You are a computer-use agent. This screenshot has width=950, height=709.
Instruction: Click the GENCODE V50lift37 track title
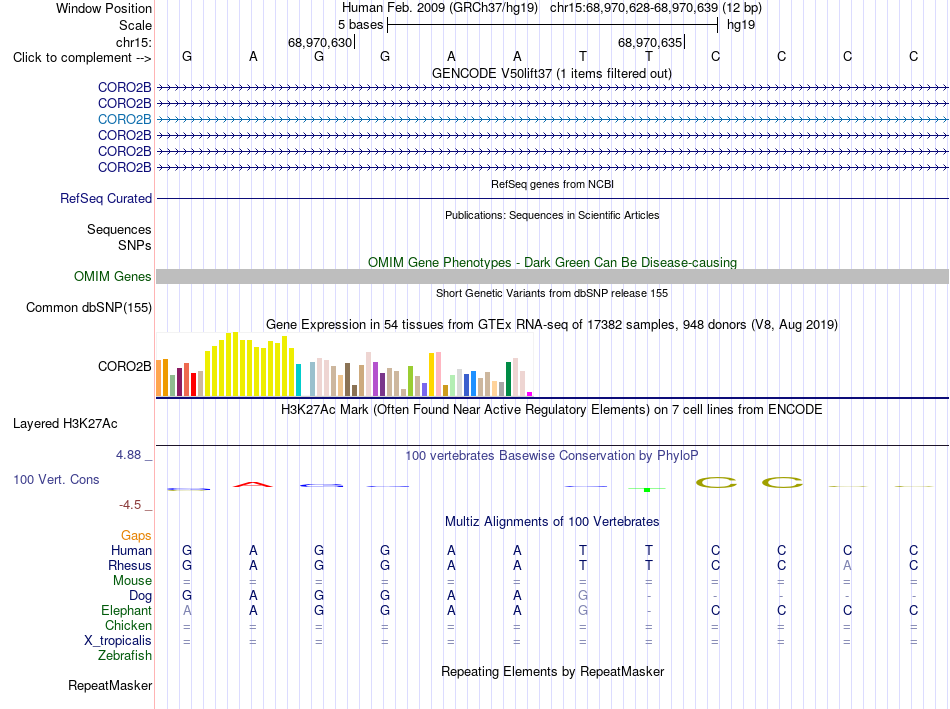click(551, 73)
